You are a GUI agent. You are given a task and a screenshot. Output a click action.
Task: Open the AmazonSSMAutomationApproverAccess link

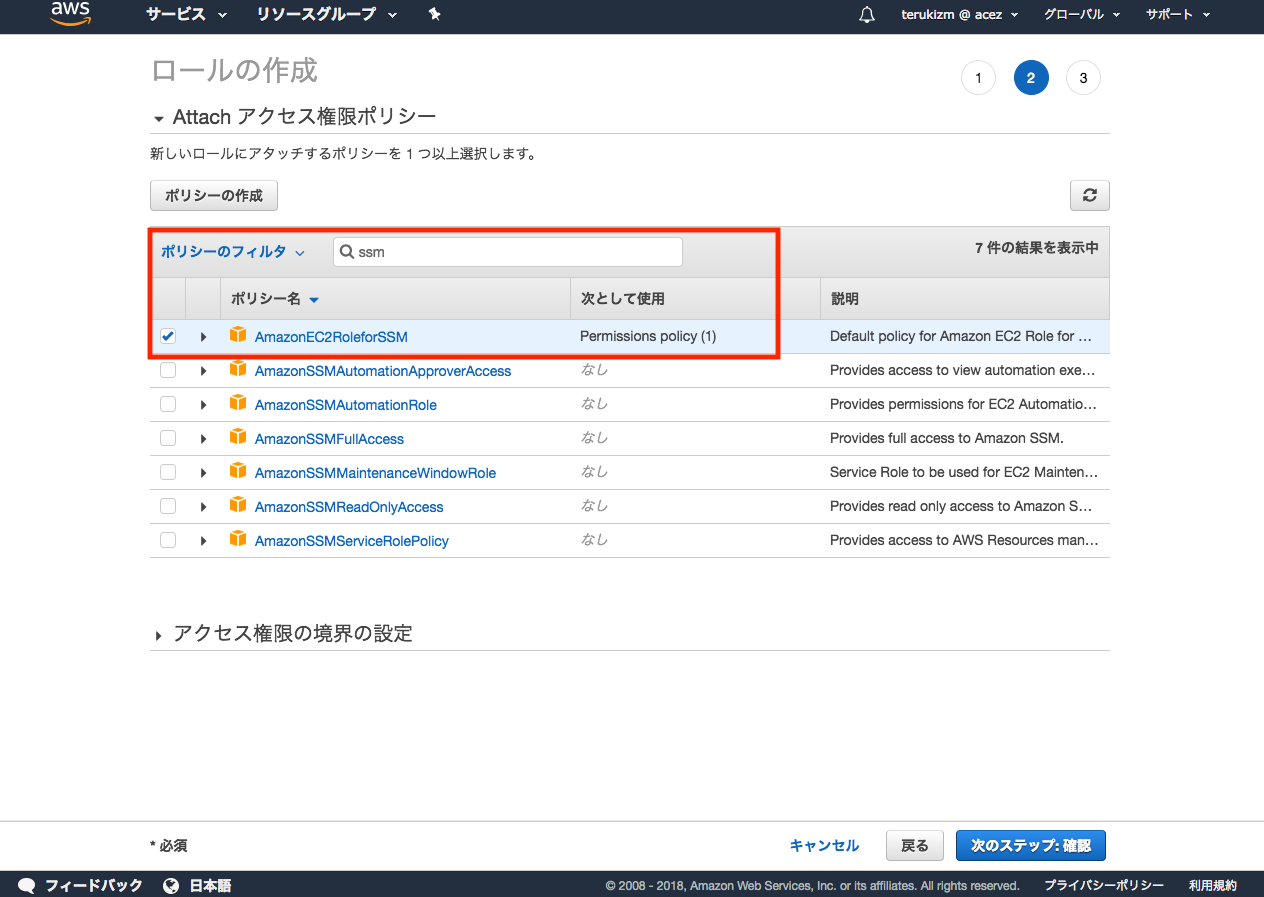pos(383,371)
